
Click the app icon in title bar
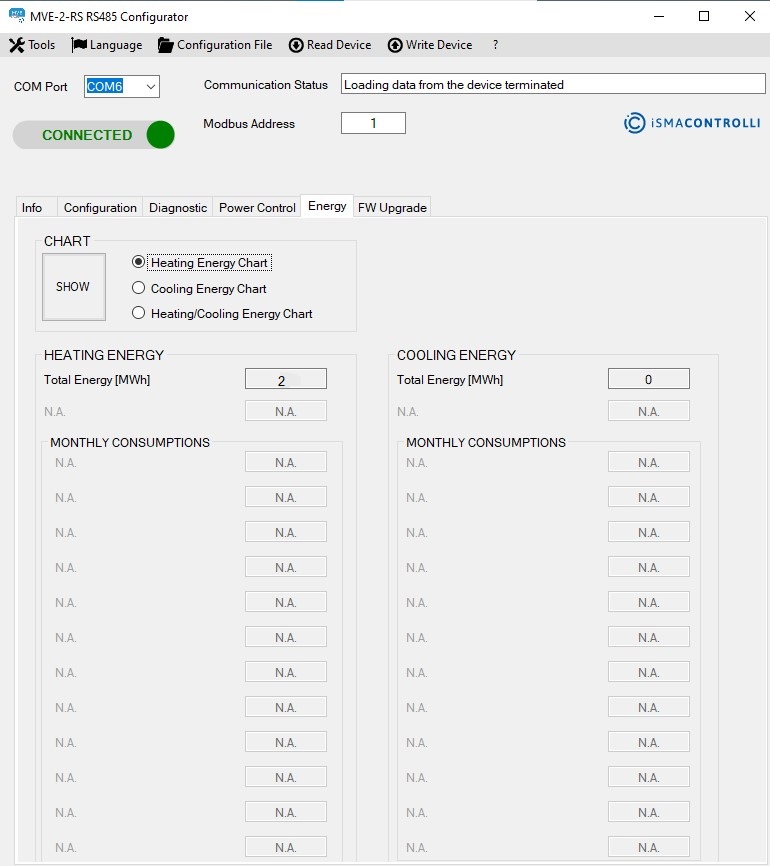tap(16, 16)
